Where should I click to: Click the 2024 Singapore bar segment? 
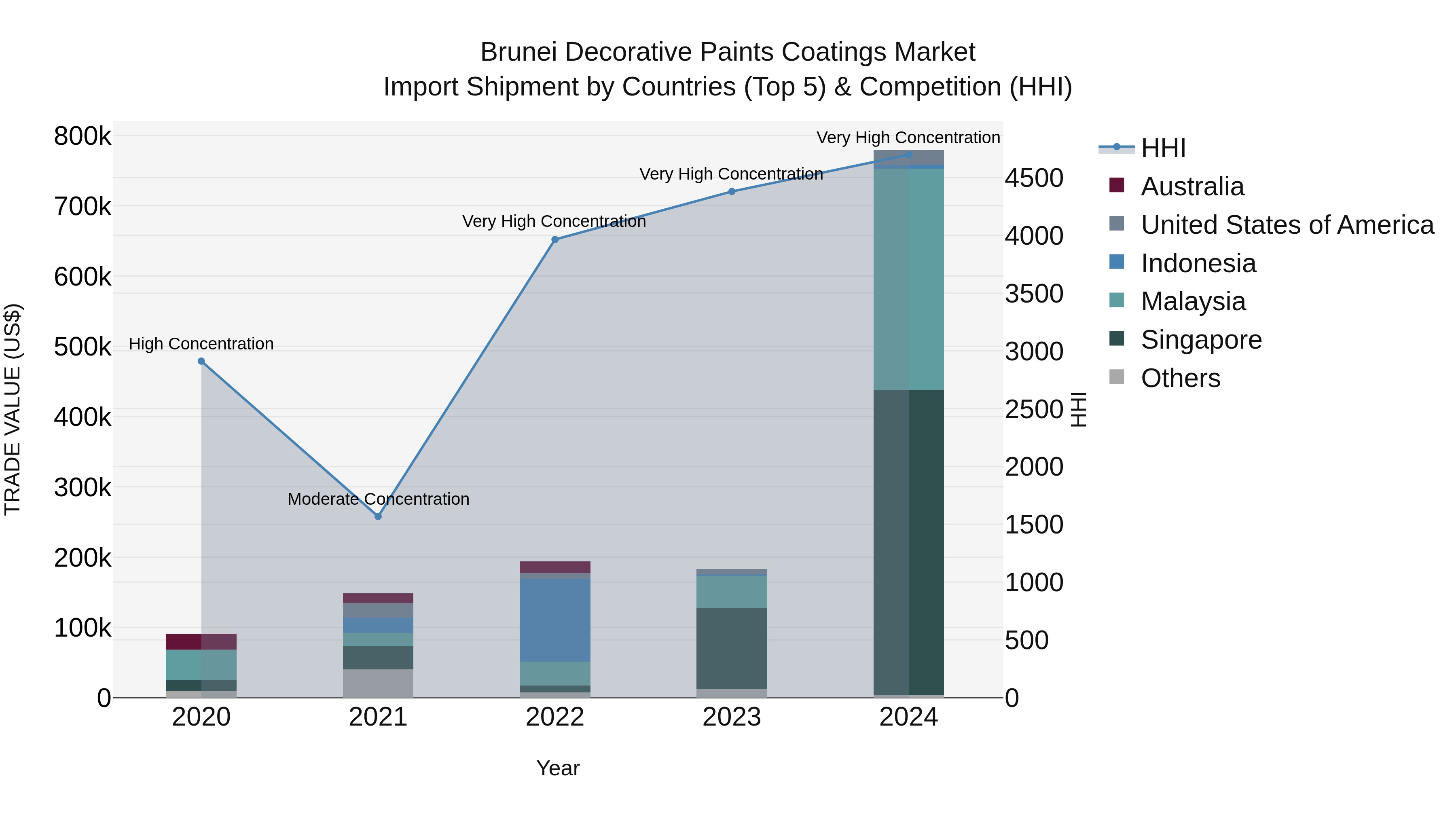coord(909,543)
